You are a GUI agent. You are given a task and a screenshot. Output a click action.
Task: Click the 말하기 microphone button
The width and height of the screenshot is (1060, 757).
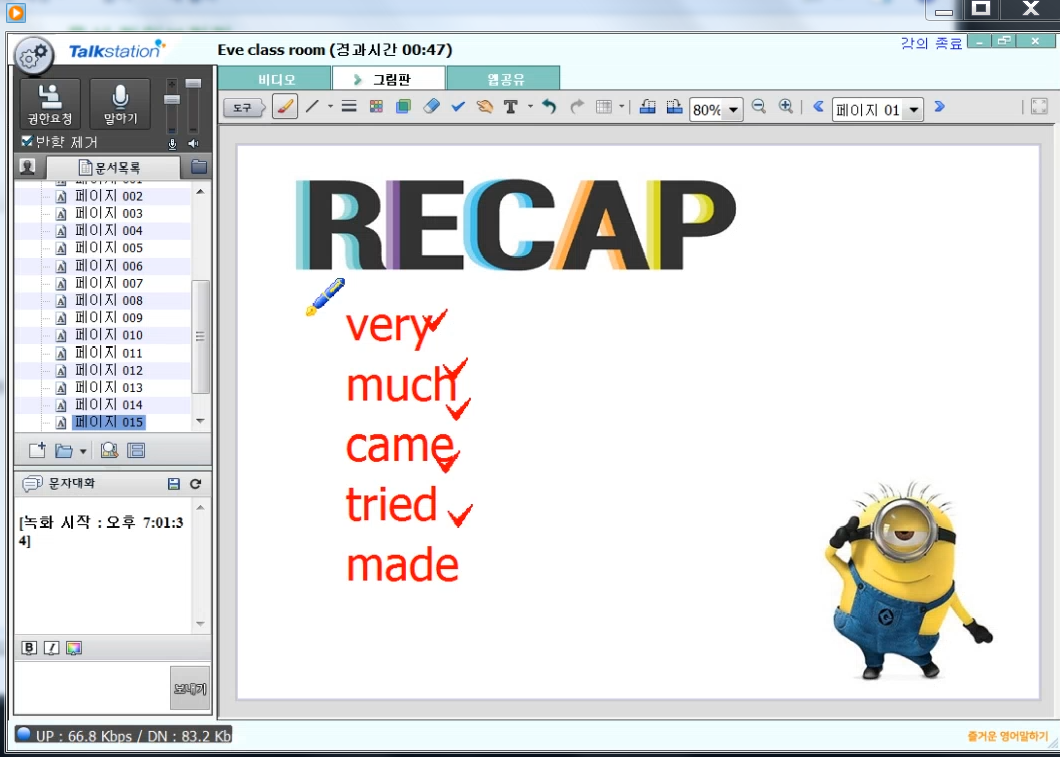(120, 104)
